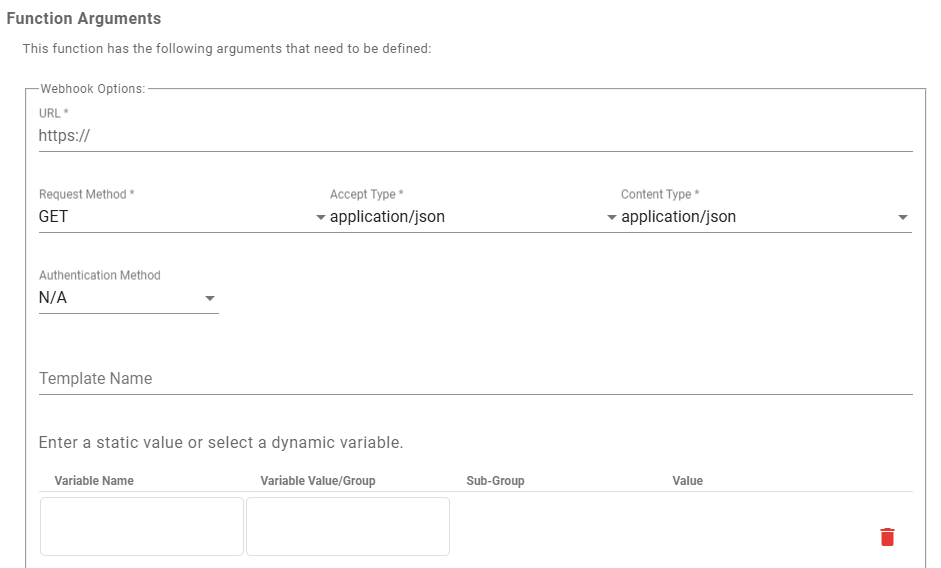Focus the Template Name field
The width and height of the screenshot is (941, 568).
475,379
